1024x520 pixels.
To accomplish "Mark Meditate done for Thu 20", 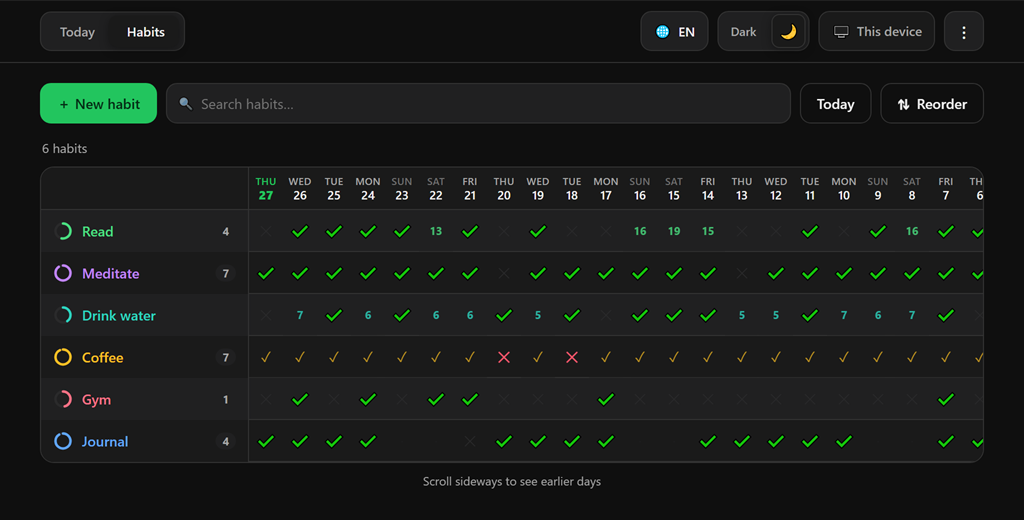I will (504, 273).
